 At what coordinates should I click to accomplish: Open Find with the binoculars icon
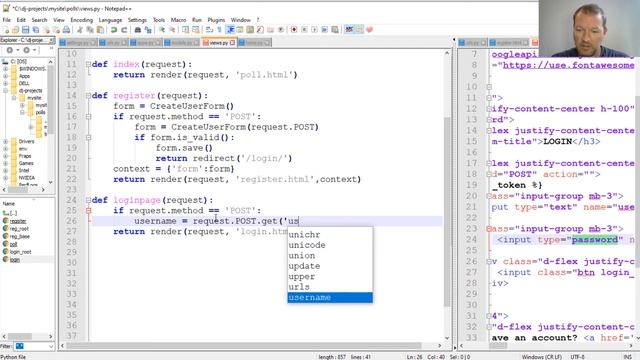(x=138, y=30)
